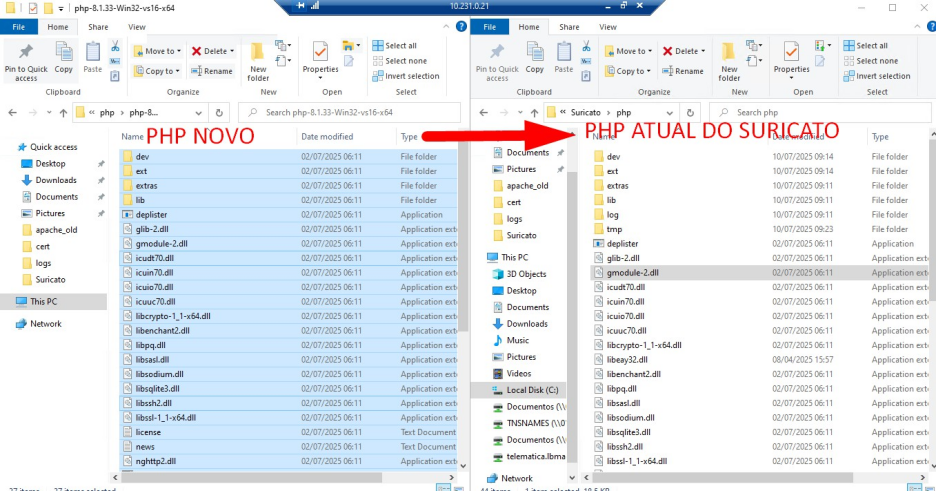Select libeay32.dll in the Suricato php folder

(627, 359)
